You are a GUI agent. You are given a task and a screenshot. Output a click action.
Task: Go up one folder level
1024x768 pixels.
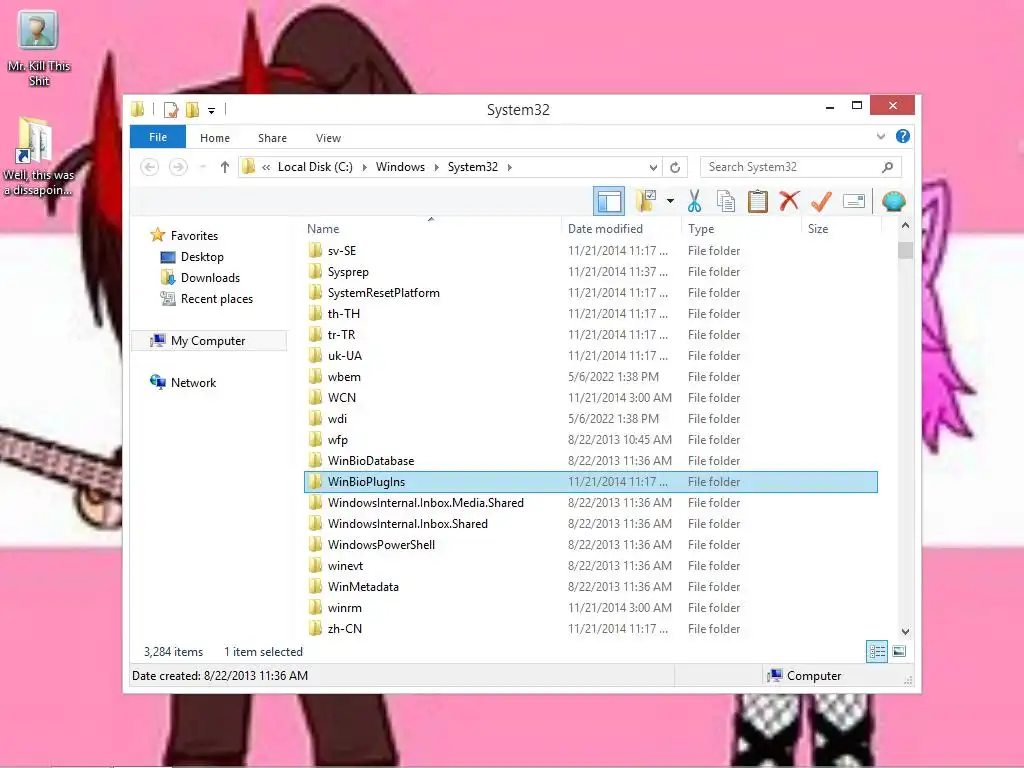[225, 167]
